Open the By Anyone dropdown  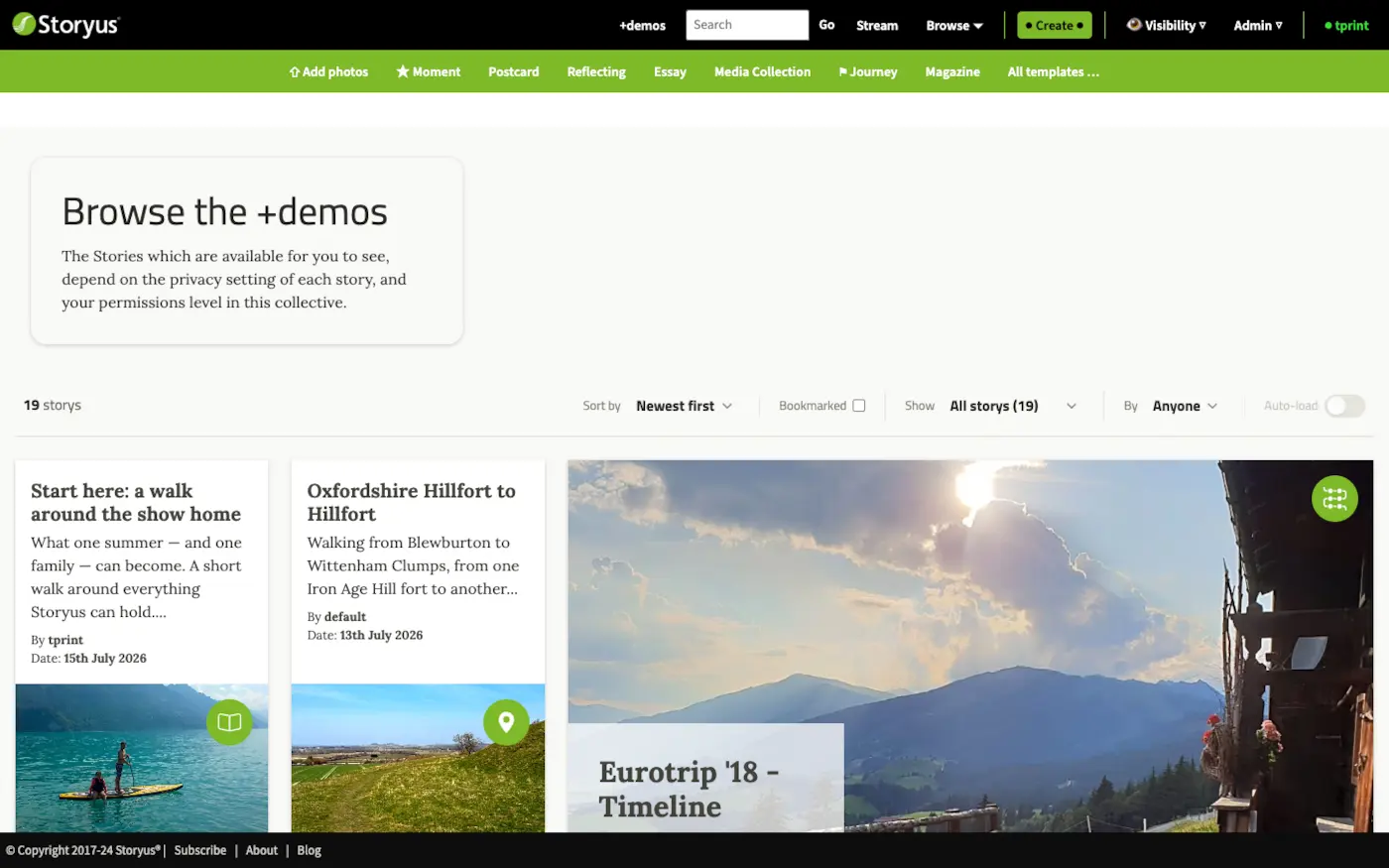click(x=1185, y=406)
